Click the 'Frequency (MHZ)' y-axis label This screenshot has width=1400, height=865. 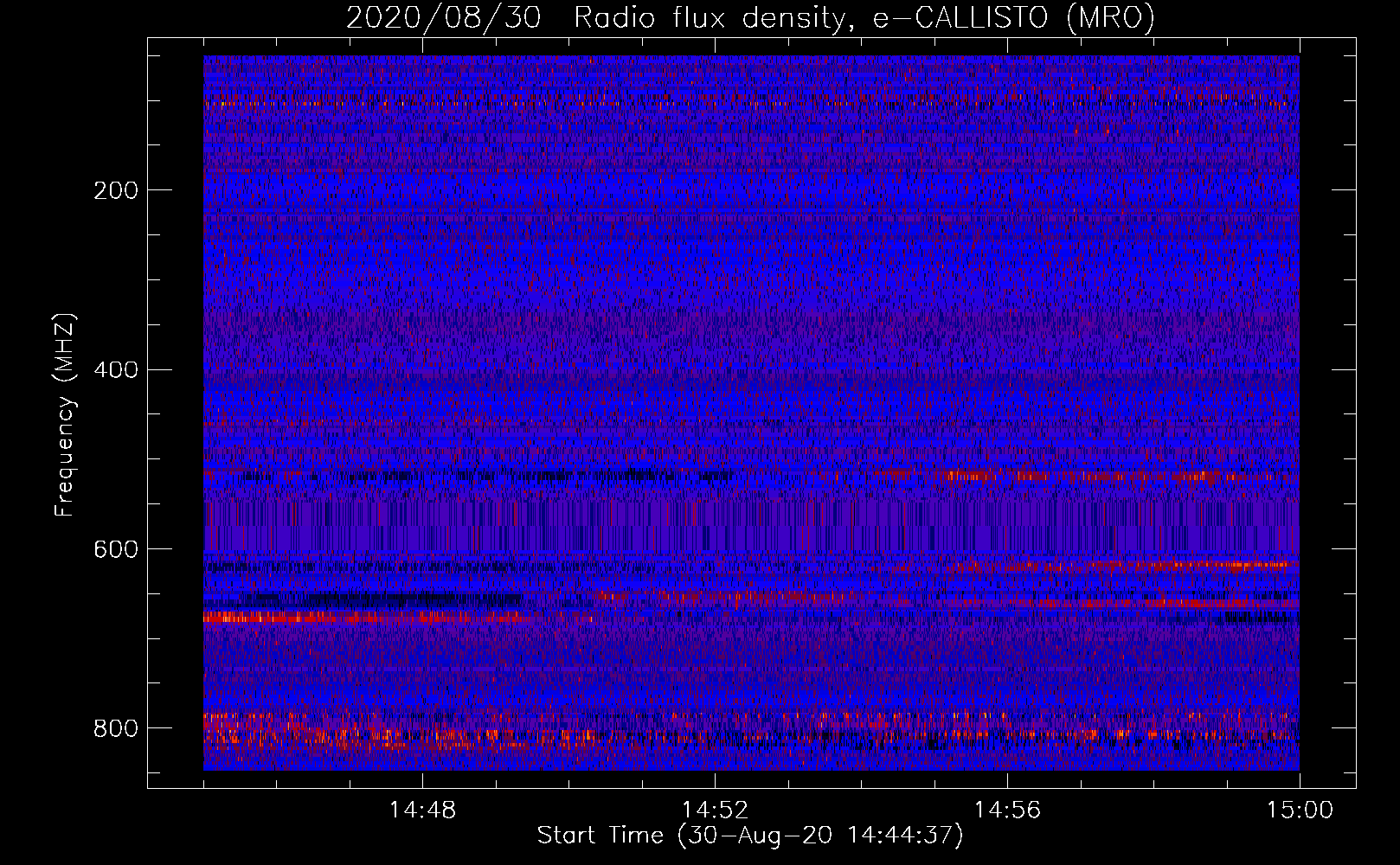coord(65,415)
